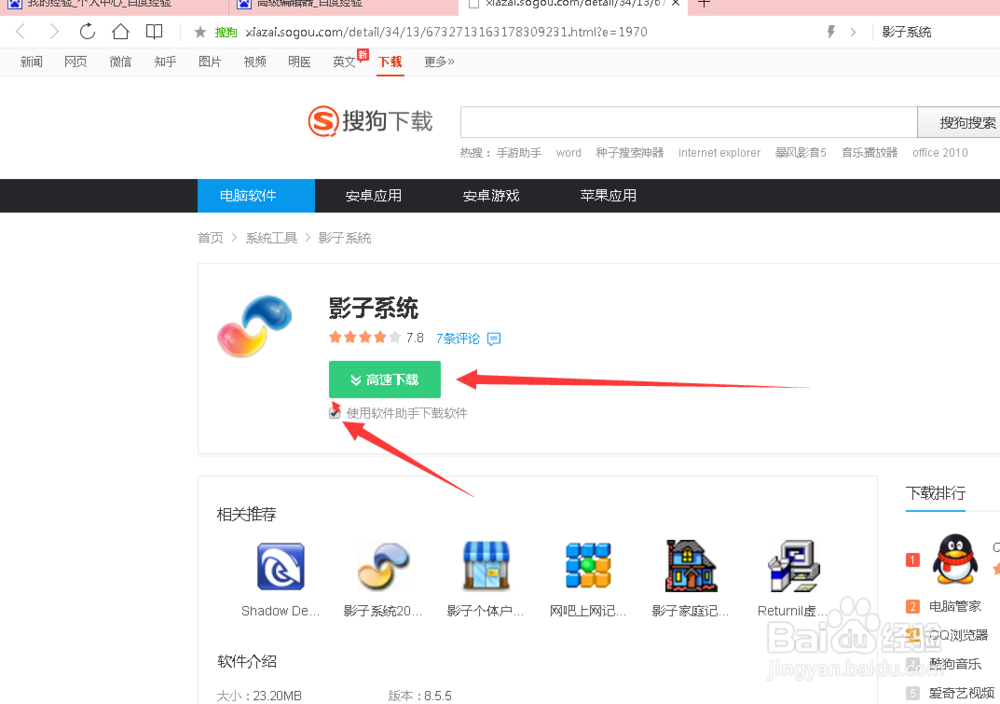This screenshot has height=704, width=1000.
Task: Select the 安卓游戏 navigation tab
Action: point(491,195)
